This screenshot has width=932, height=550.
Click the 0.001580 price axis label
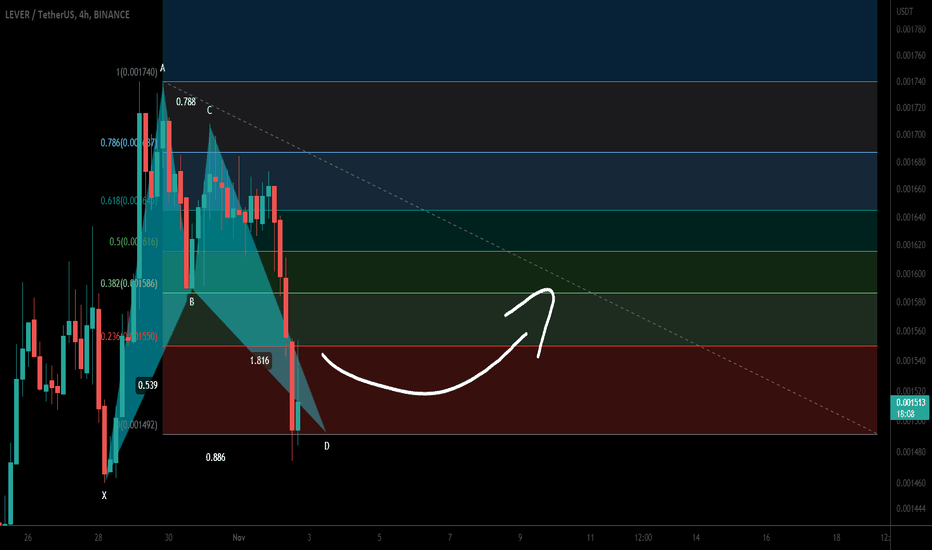point(911,302)
